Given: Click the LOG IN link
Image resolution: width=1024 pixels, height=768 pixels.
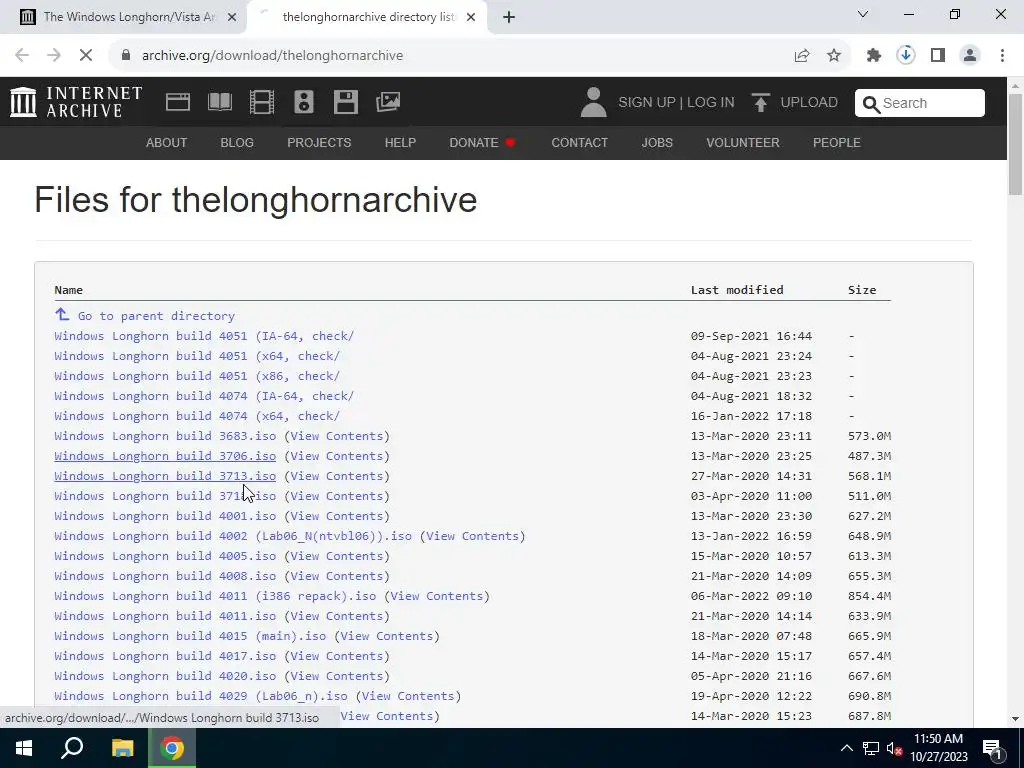Looking at the screenshot, I should pos(711,103).
